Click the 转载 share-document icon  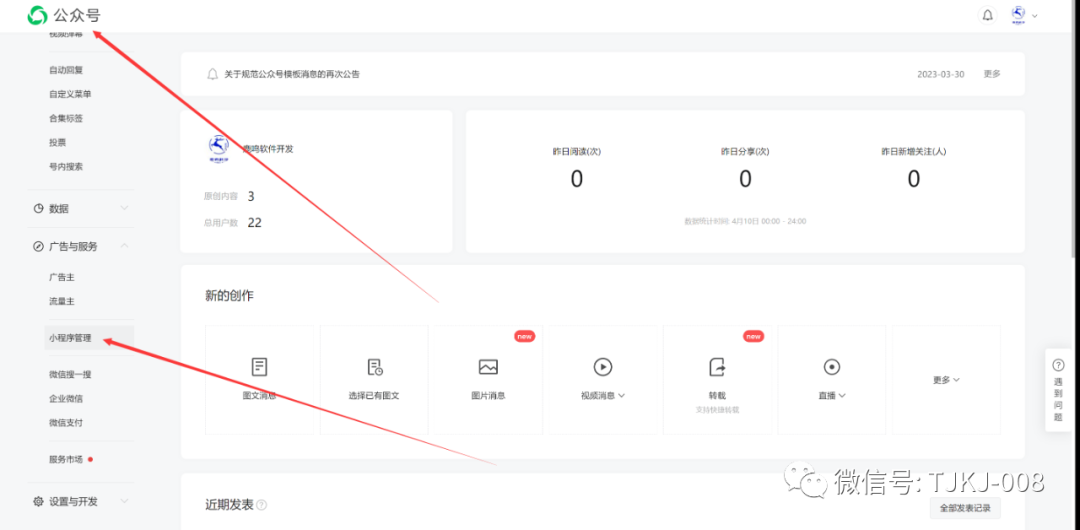717,367
